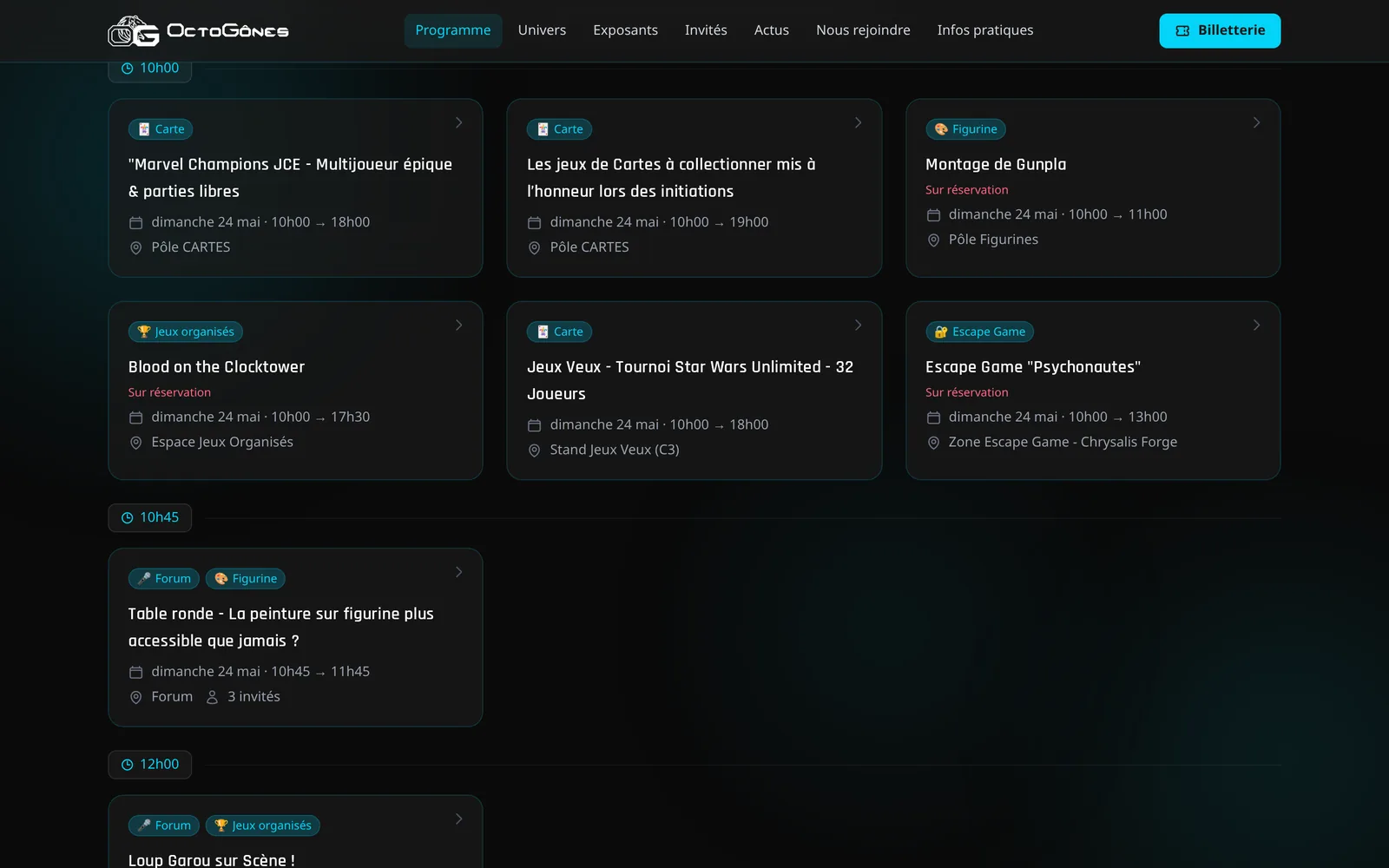
Task: Expand the Table ronde peinture card chevron
Action: click(x=459, y=572)
